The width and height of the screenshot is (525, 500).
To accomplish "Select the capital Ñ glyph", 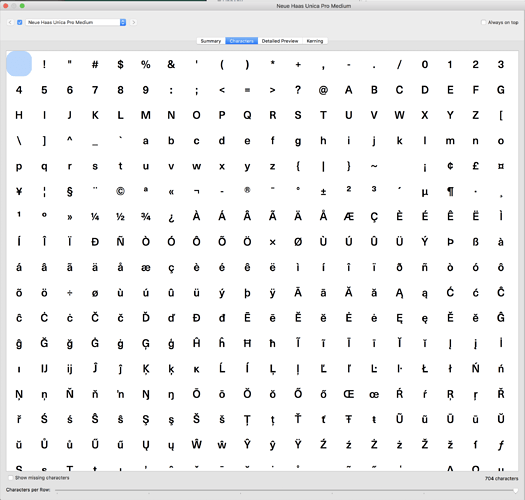I will tap(121, 241).
